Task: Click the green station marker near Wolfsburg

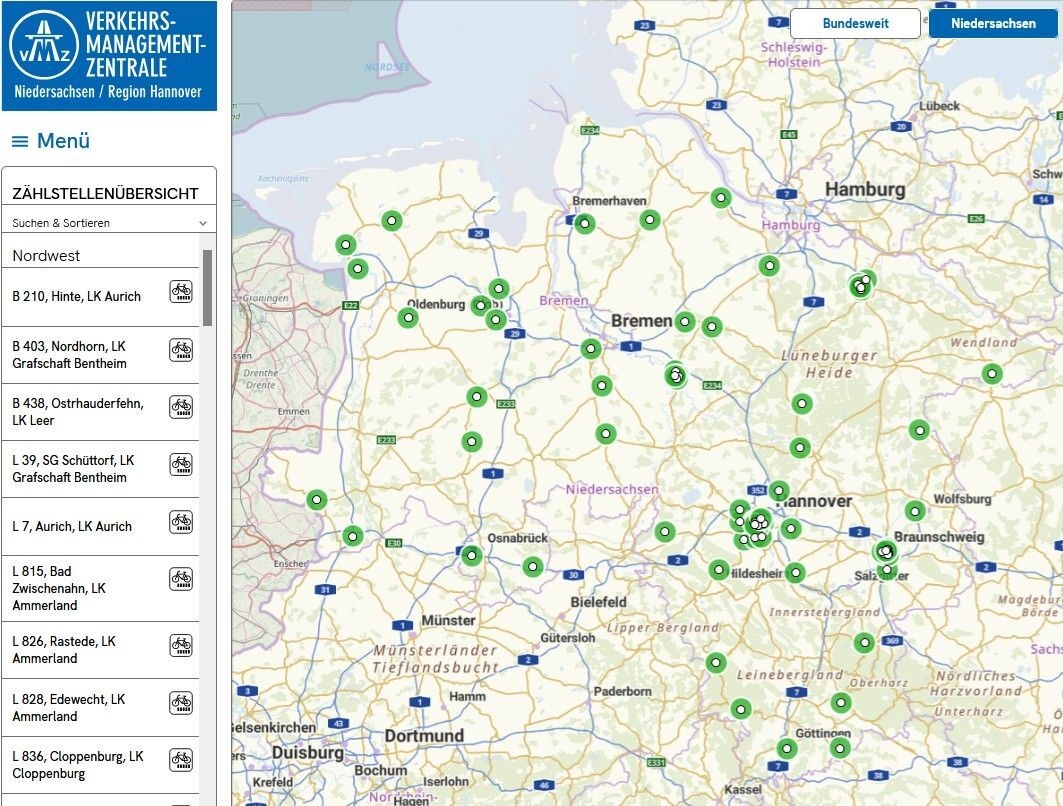Action: [x=914, y=511]
